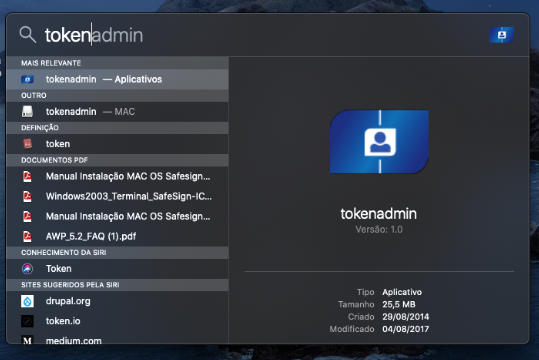Click tokenadmin name in preview pane

pyautogui.click(x=378, y=214)
